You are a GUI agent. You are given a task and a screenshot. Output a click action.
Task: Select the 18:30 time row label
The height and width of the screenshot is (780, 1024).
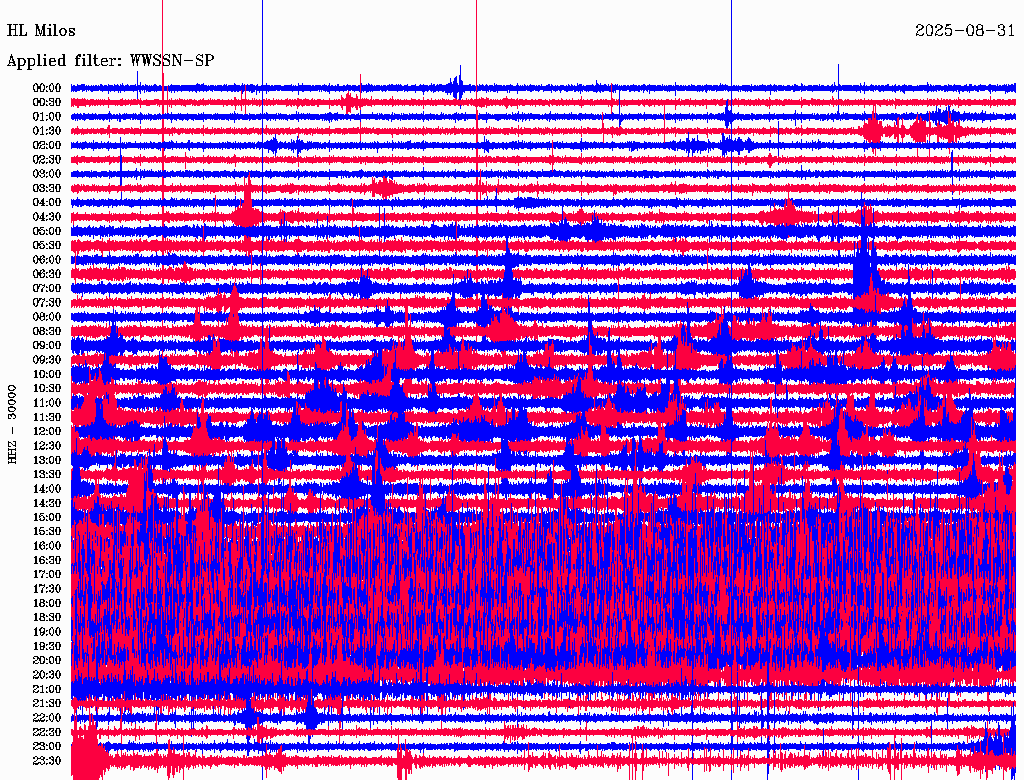coord(47,617)
